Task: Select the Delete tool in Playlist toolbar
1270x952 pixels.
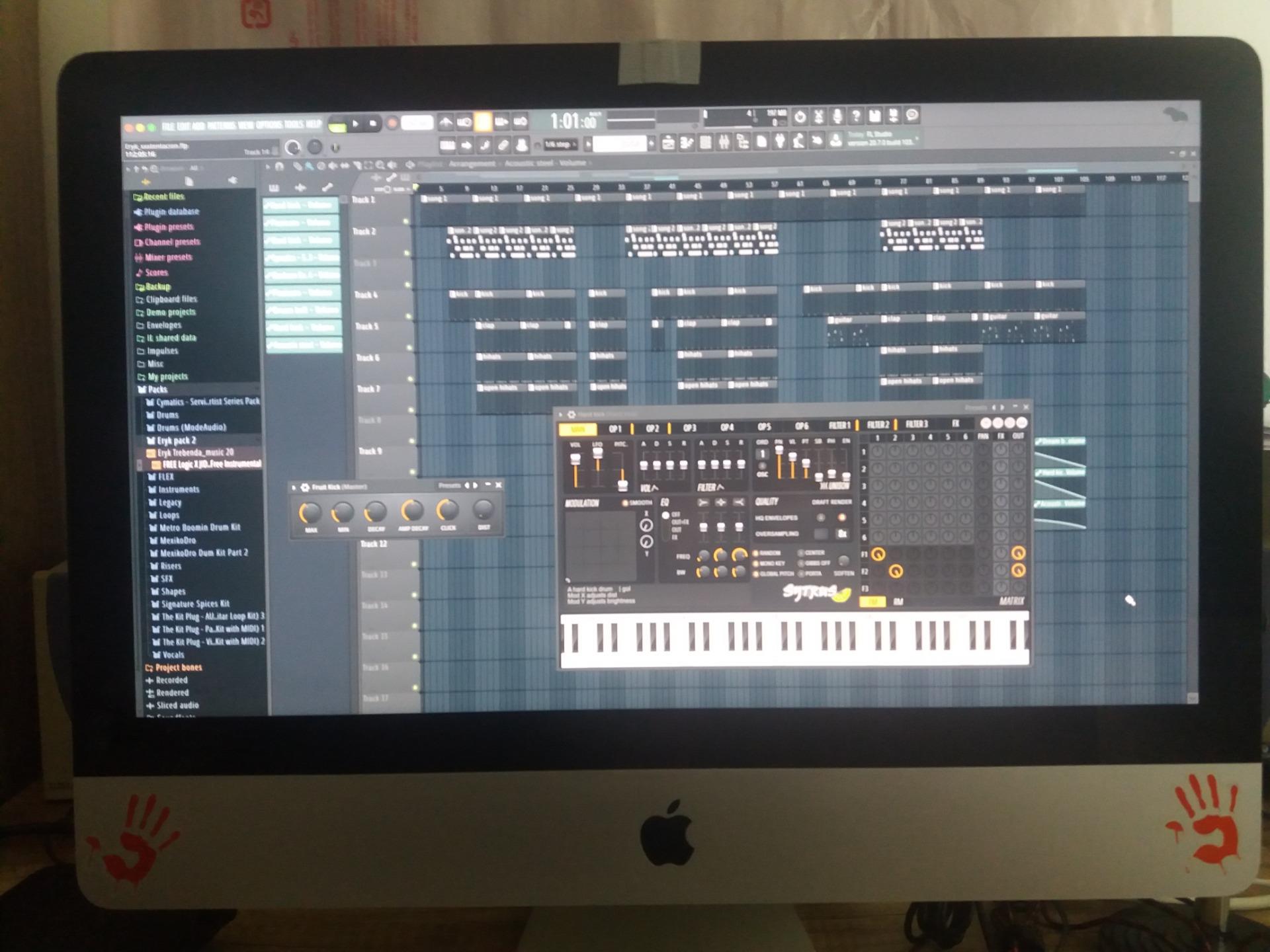Action: 321,166
